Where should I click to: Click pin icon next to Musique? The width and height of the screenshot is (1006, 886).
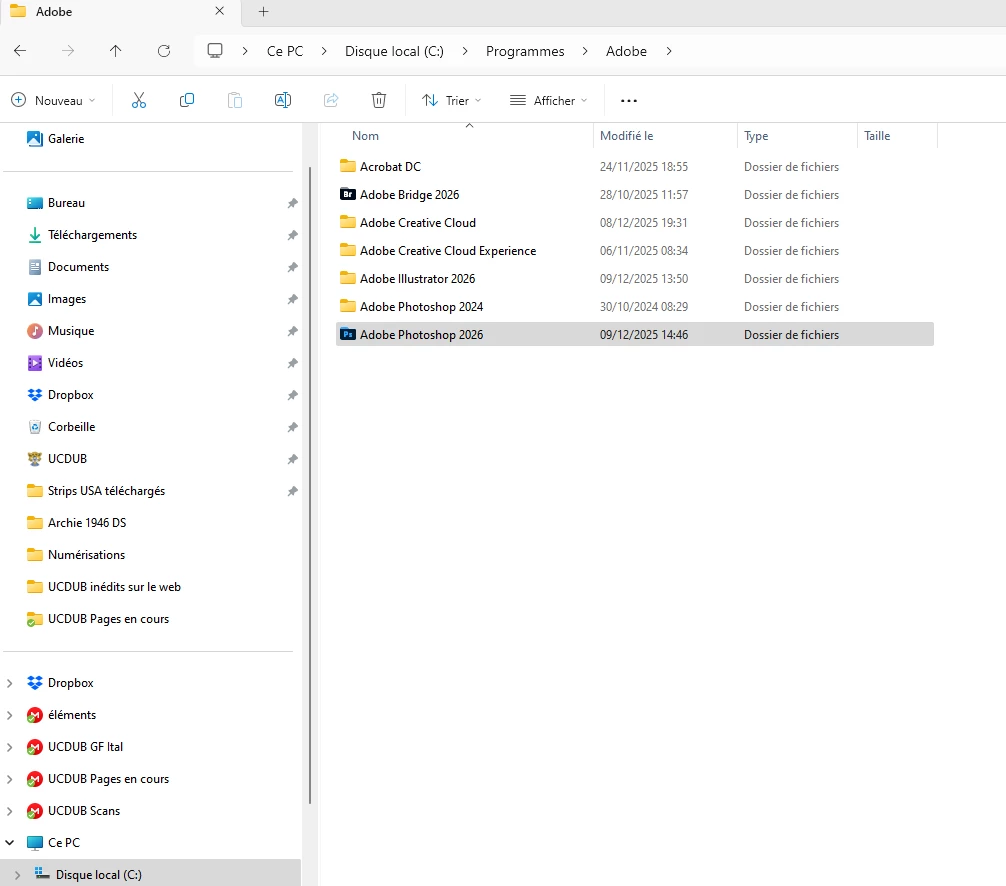293,331
